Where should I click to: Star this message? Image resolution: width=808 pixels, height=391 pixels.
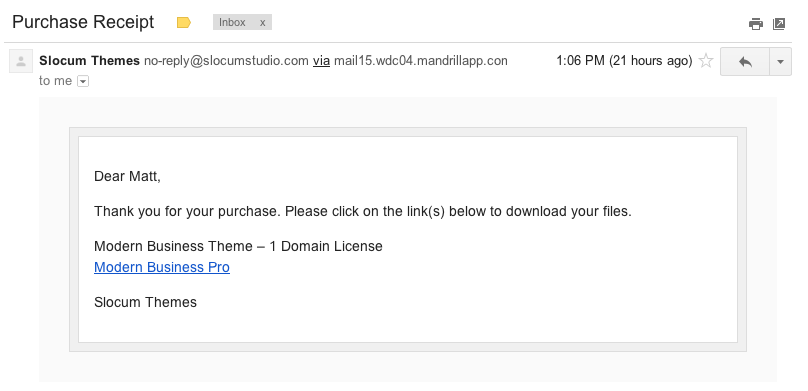click(705, 61)
